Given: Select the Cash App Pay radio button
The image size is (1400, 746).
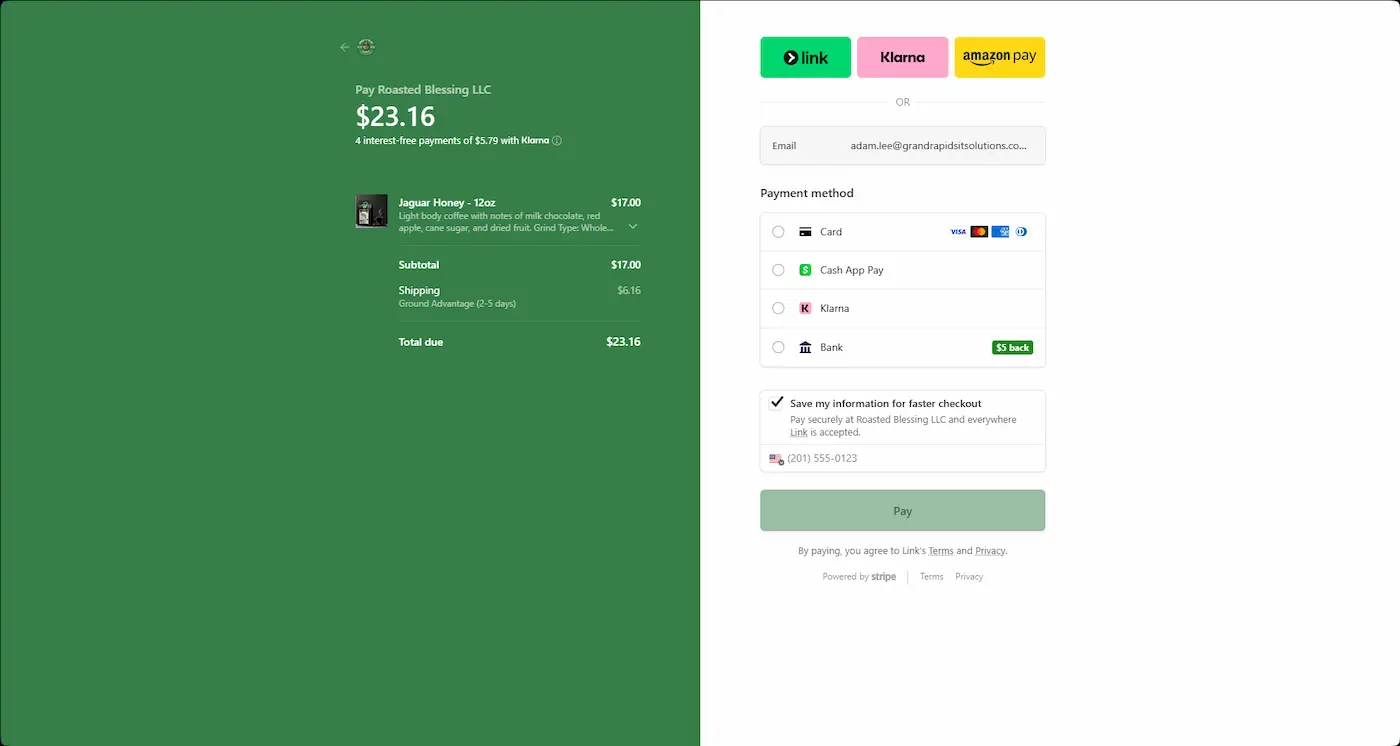Looking at the screenshot, I should pyautogui.click(x=778, y=270).
